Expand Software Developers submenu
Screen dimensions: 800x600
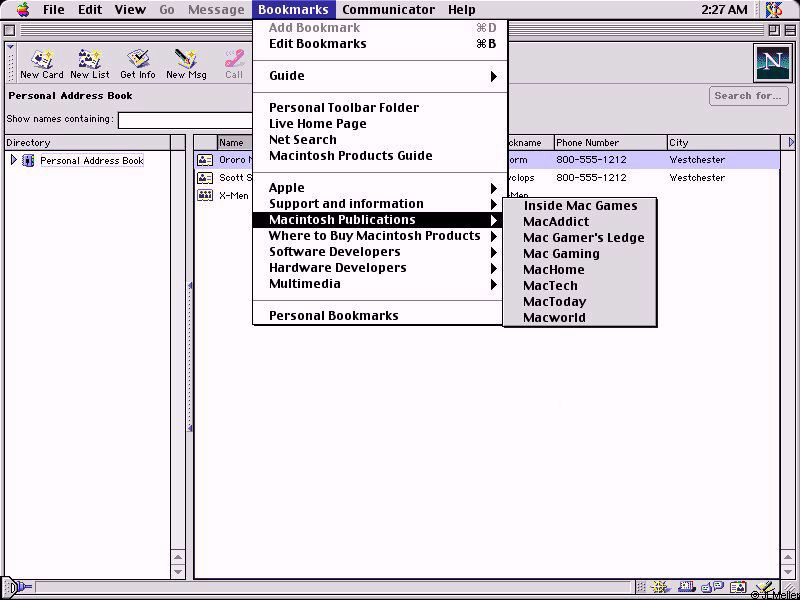pos(493,252)
